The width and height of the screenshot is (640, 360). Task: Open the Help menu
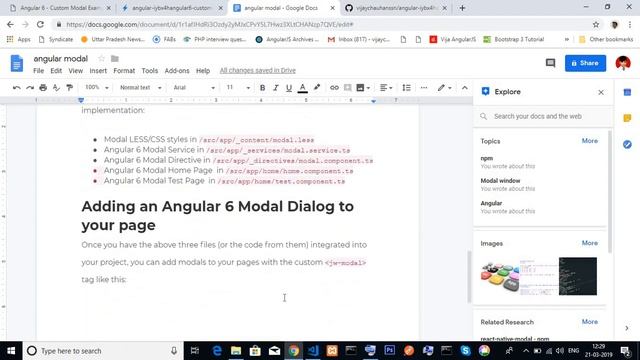point(203,71)
